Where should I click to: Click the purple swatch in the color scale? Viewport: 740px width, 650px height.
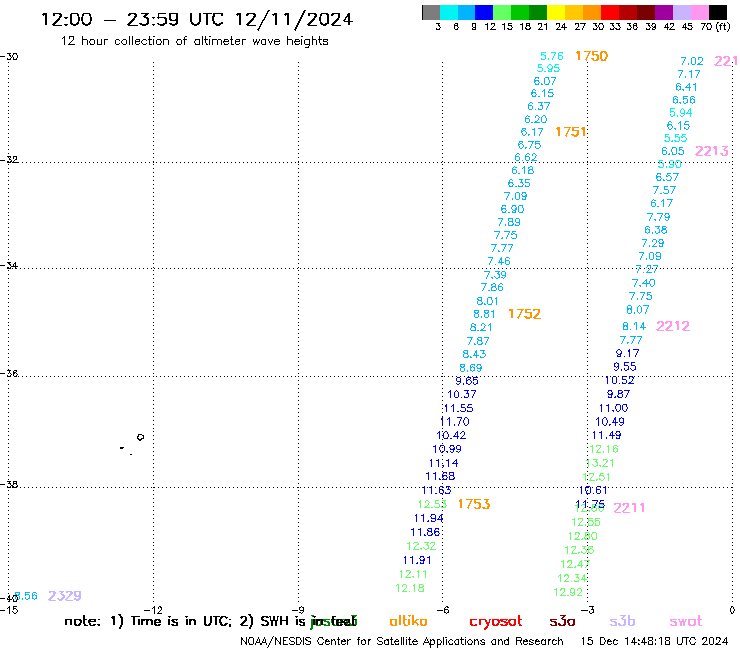(664, 12)
